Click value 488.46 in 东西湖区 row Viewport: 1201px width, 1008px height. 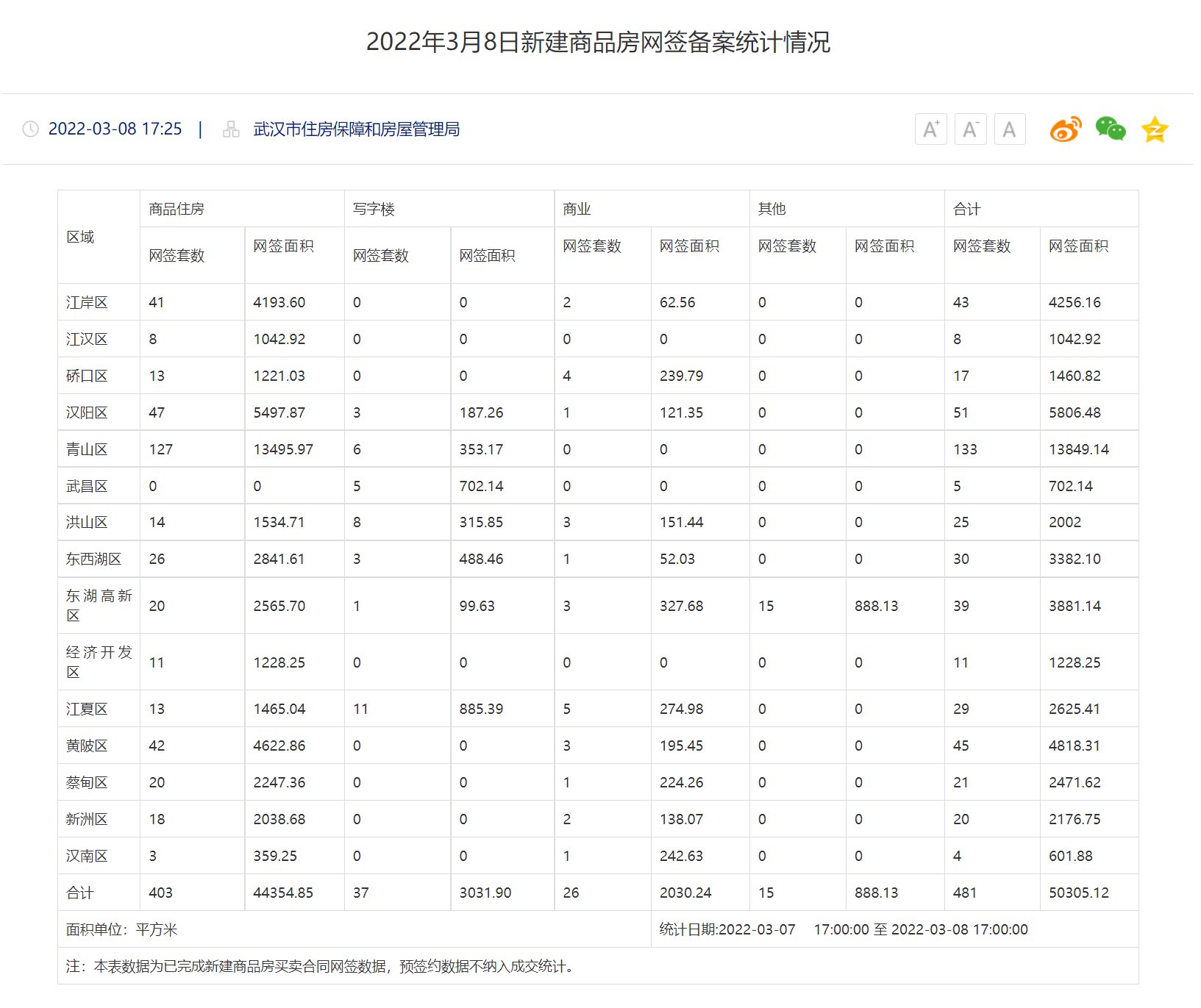click(482, 559)
